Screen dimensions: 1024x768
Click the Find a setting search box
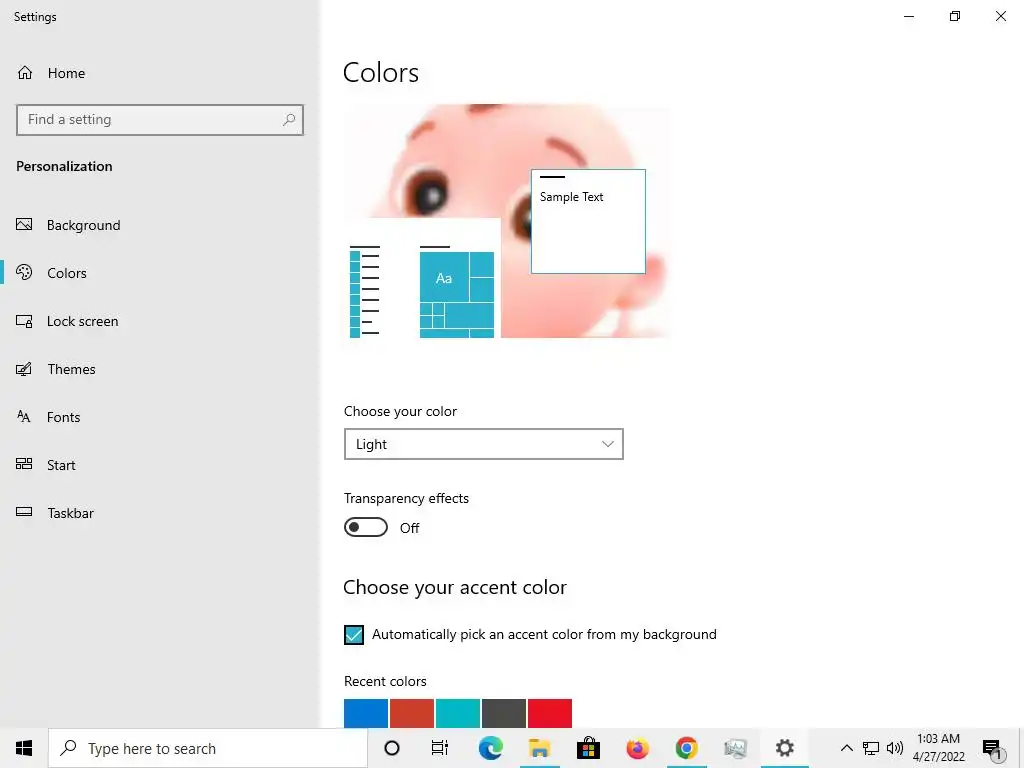[160, 120]
